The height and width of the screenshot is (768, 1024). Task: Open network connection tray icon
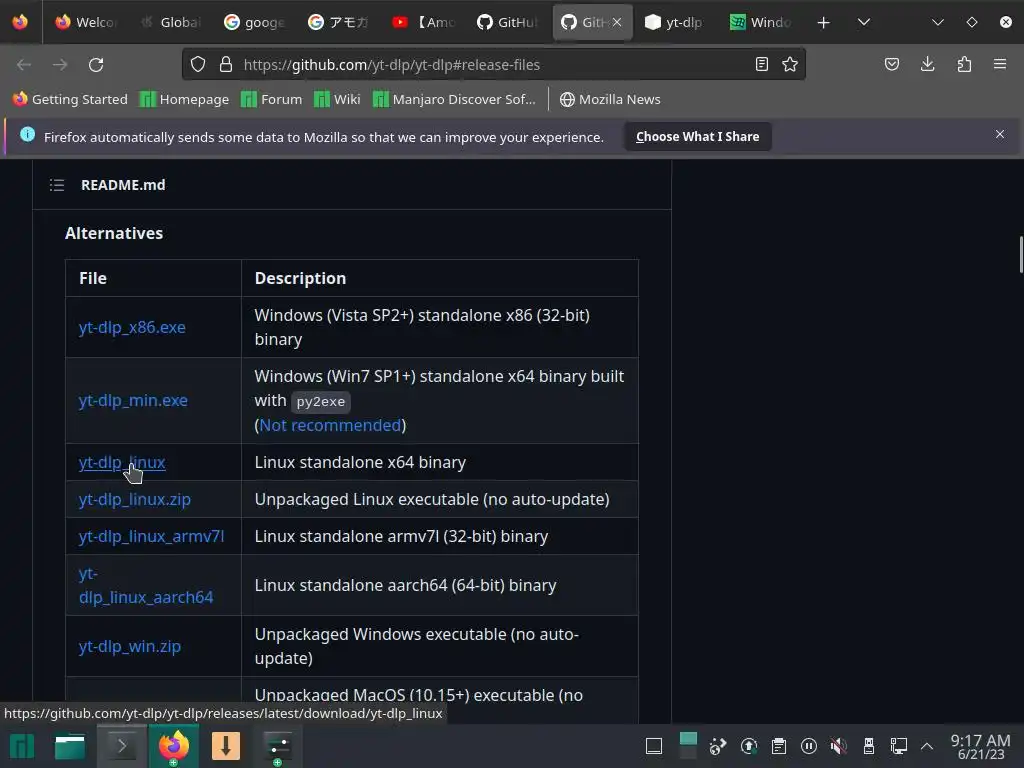(899, 746)
